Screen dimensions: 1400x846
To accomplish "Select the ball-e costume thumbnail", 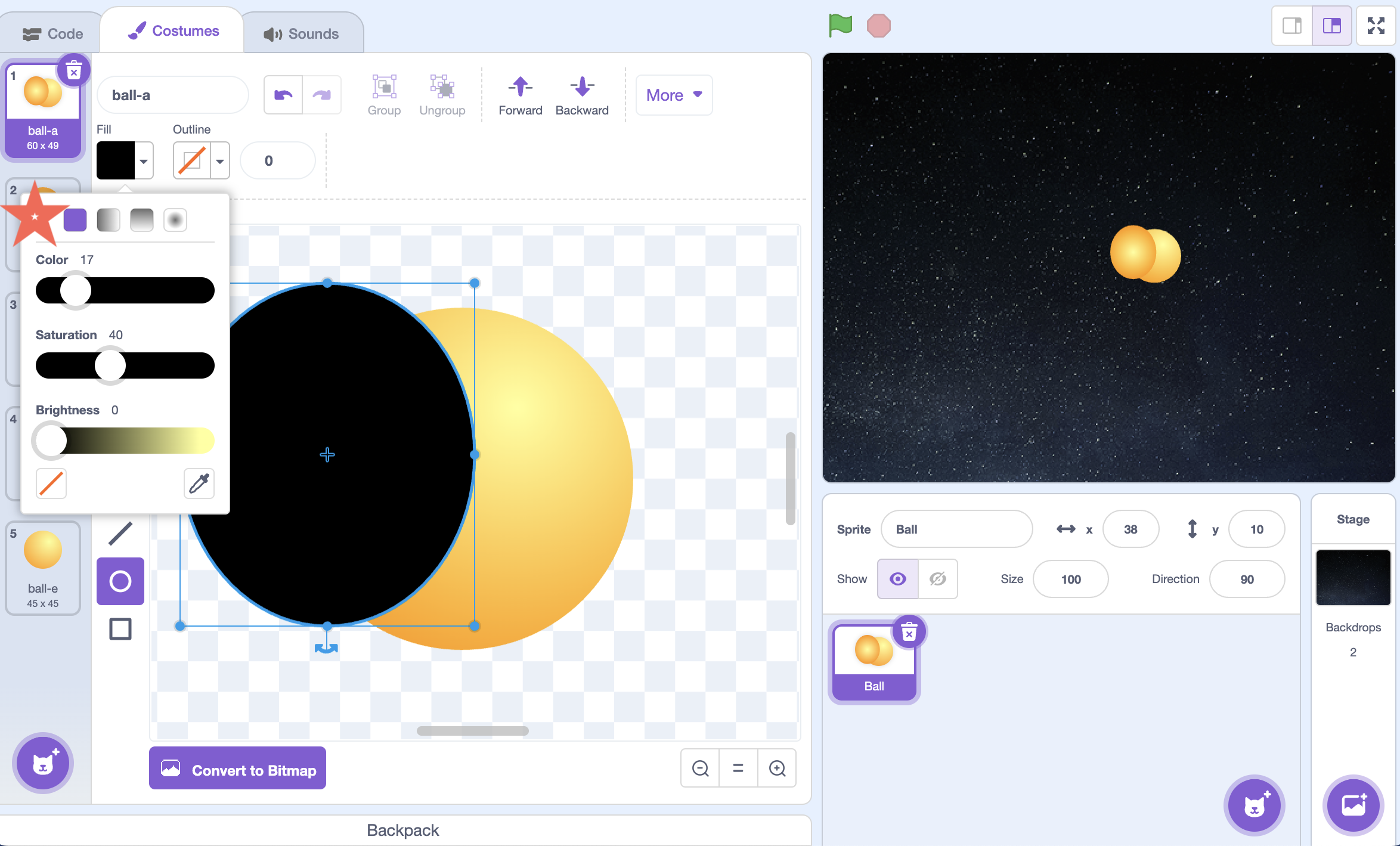I will (x=42, y=566).
